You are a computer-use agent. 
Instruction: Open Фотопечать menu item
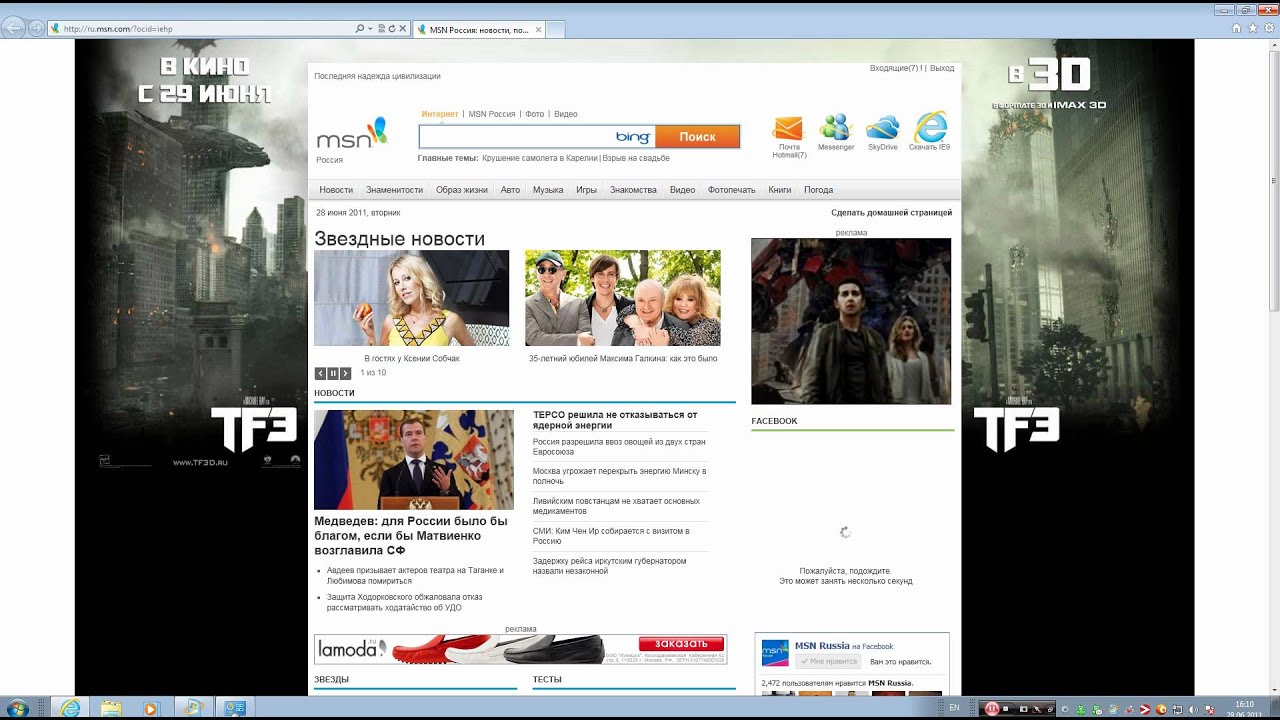732,190
